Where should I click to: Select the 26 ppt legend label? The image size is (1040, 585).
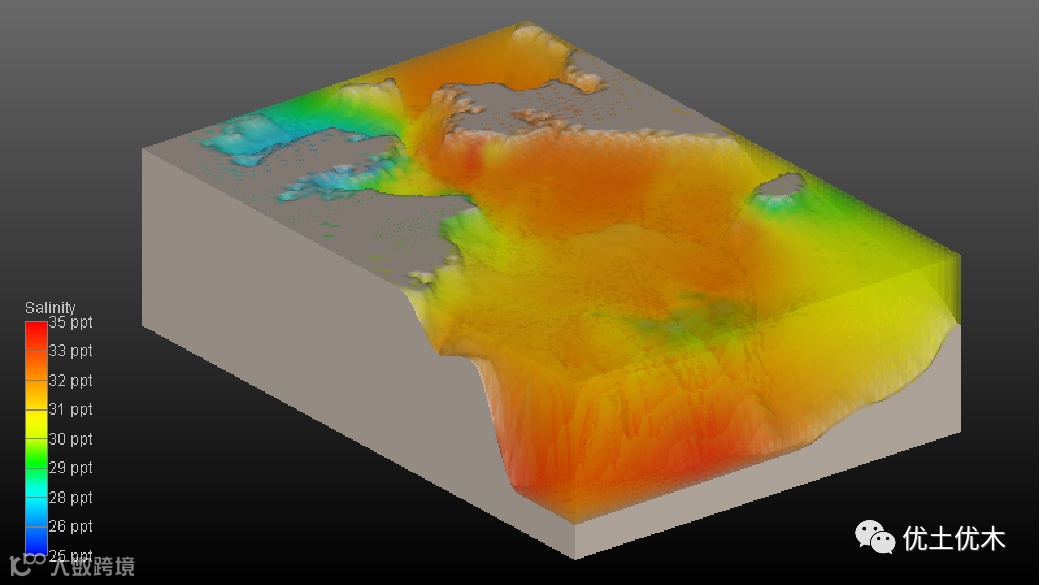(x=71, y=527)
